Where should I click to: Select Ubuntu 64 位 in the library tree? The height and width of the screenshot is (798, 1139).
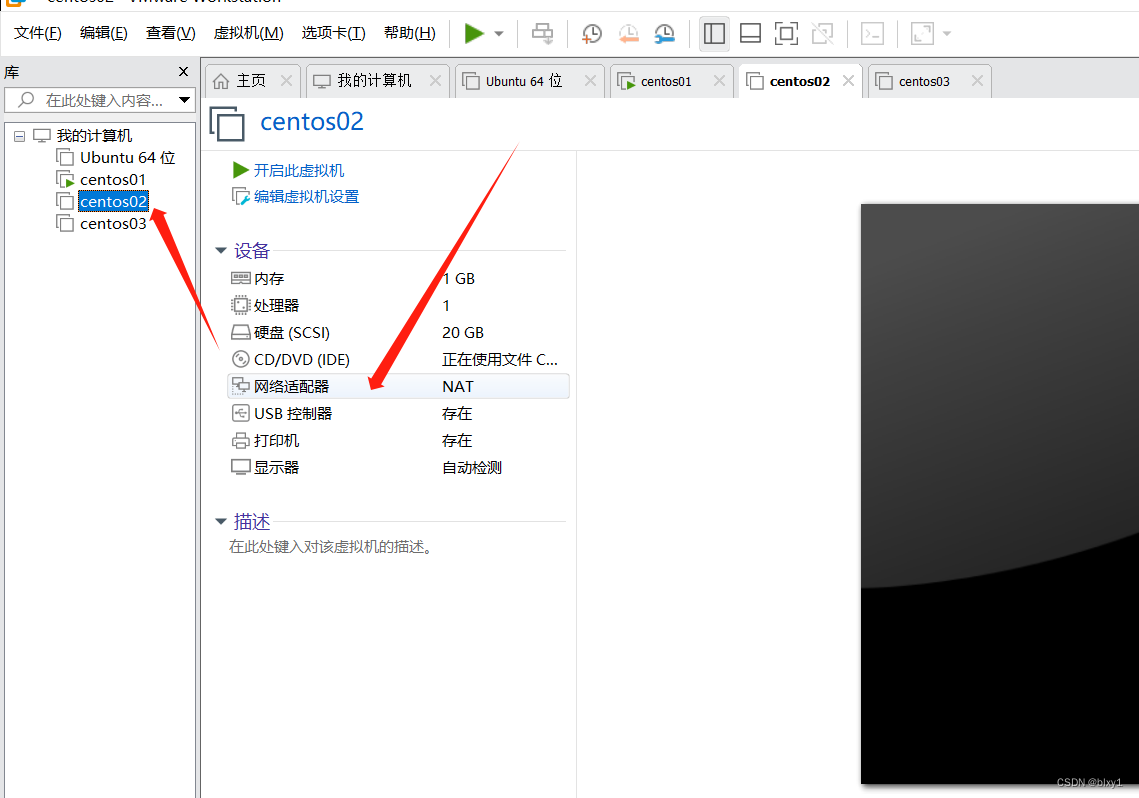pyautogui.click(x=128, y=158)
